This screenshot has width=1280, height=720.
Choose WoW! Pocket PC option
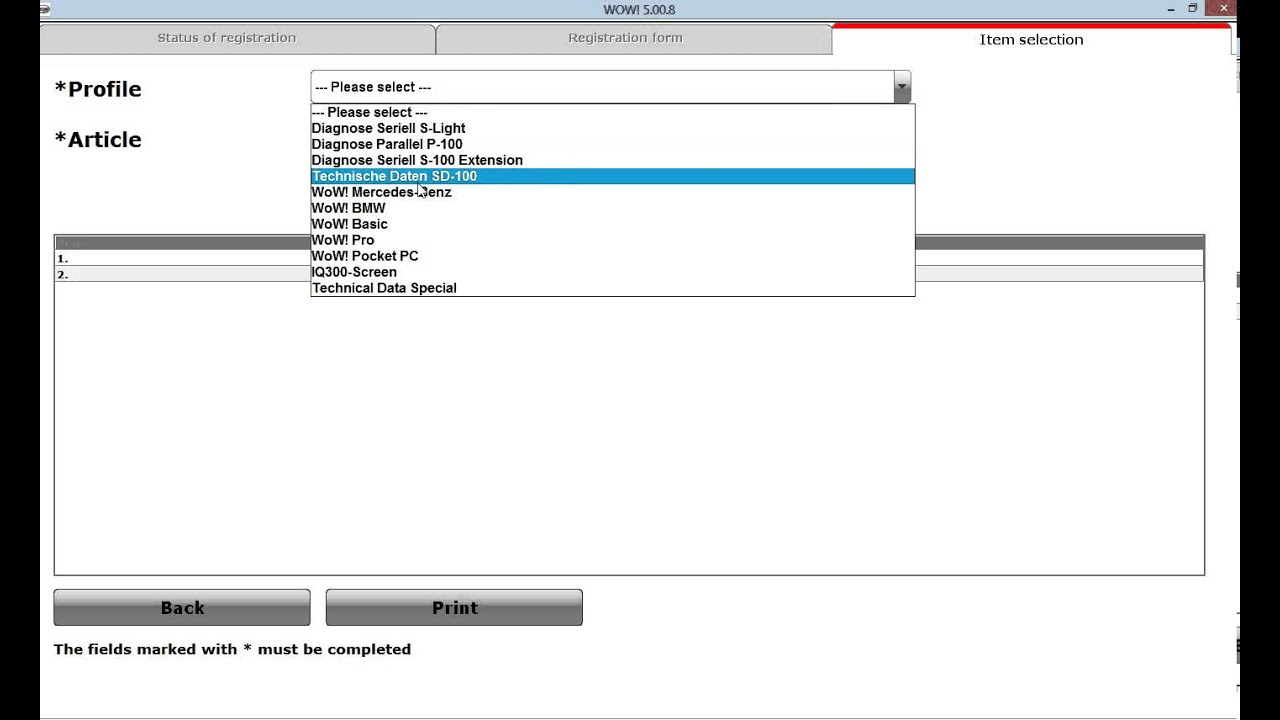point(613,256)
